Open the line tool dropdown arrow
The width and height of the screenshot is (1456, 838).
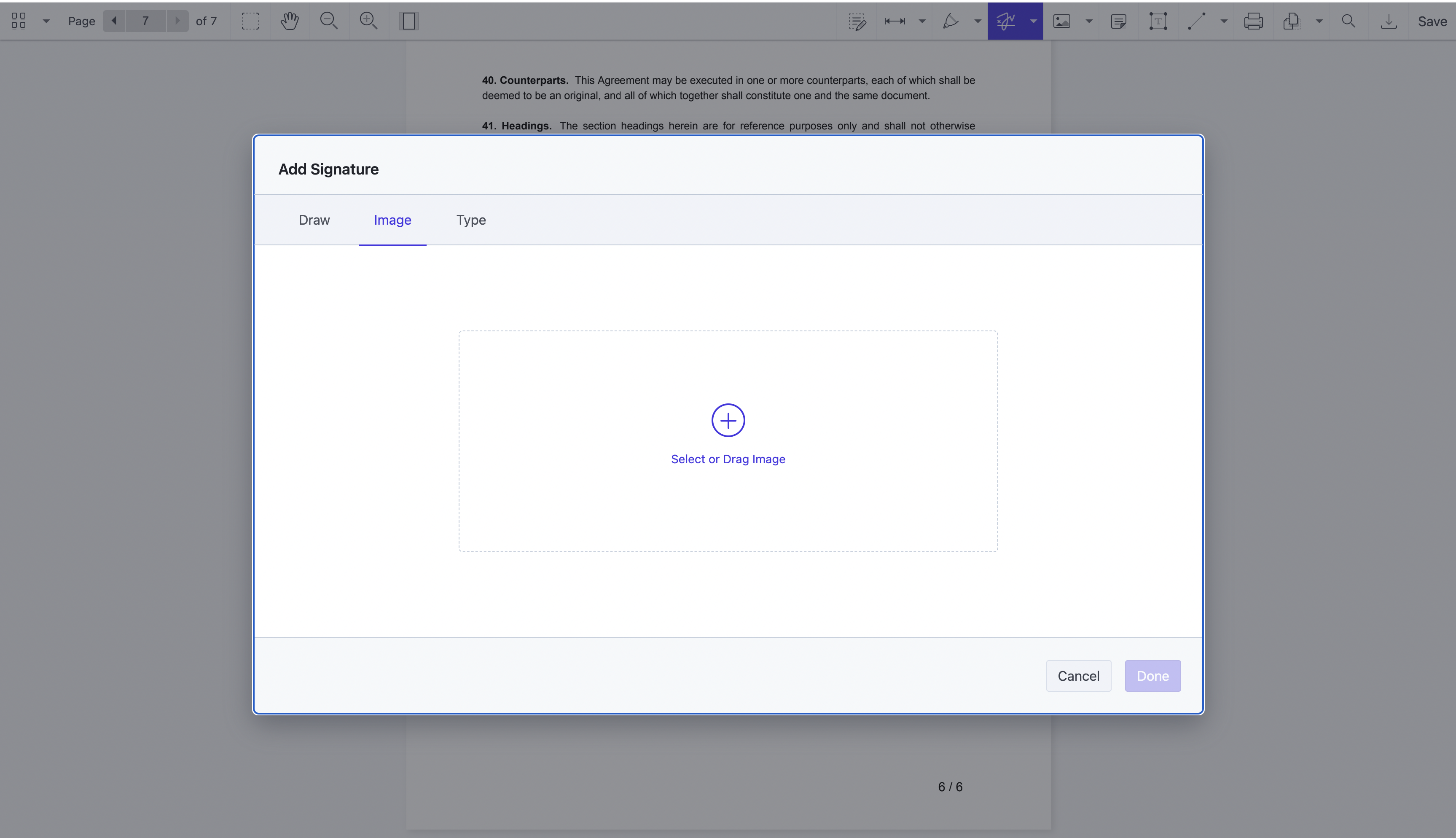point(1224,21)
